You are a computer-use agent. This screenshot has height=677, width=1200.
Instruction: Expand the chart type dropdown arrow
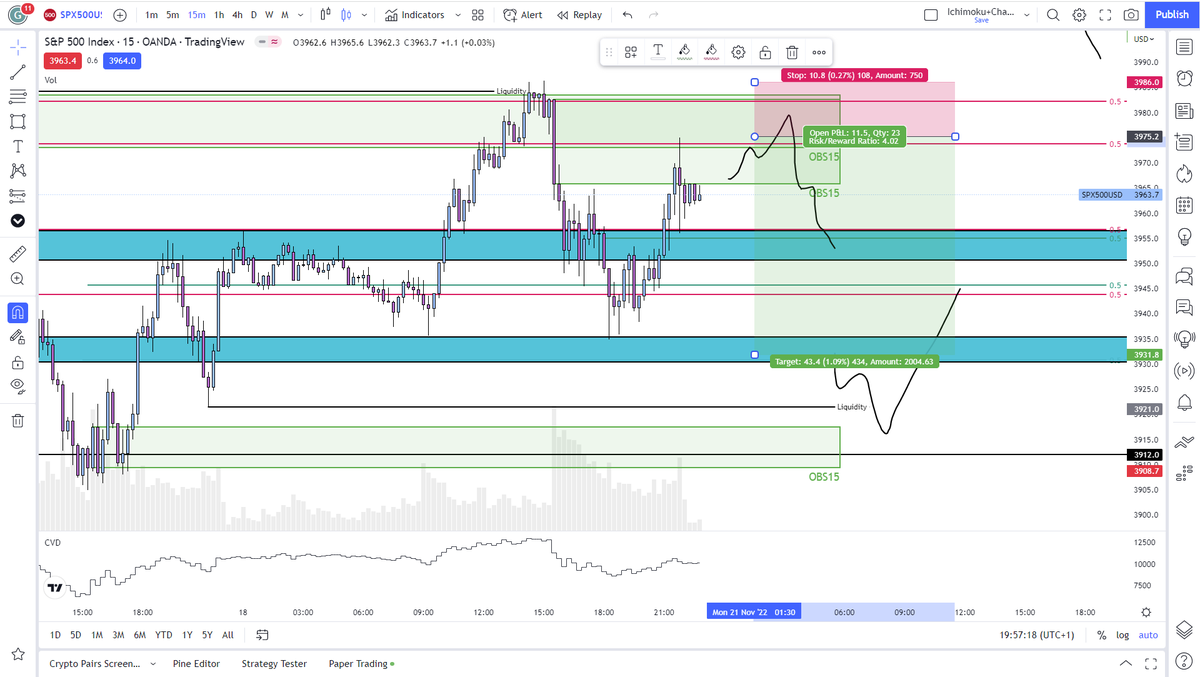363,15
